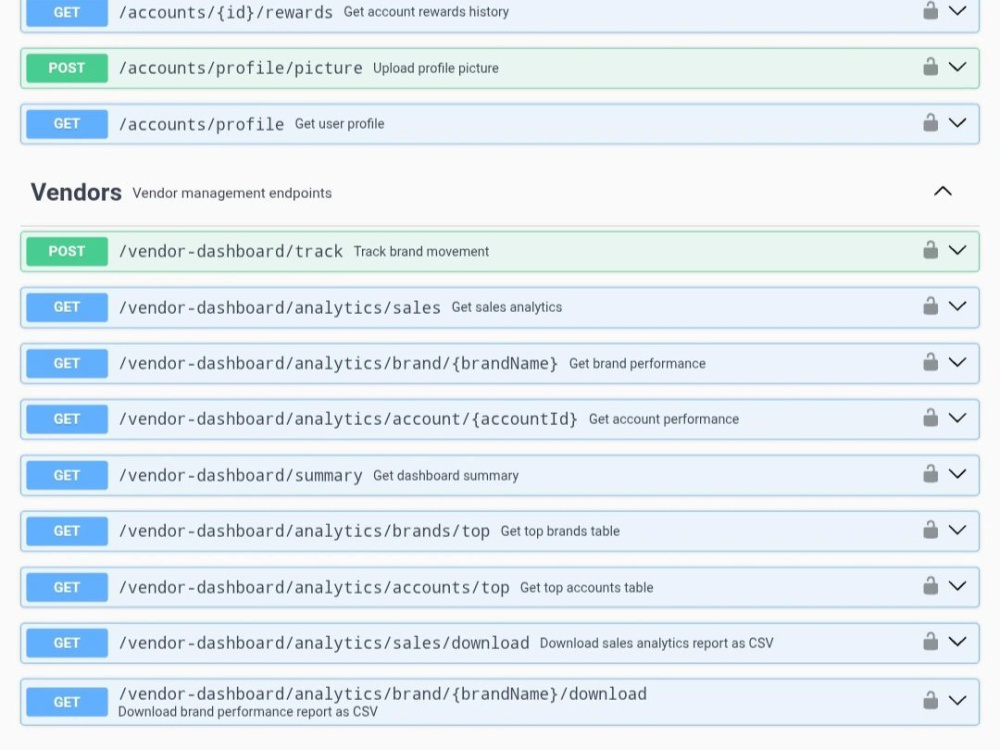This screenshot has width=1000, height=750.
Task: Click GET badge of /vendor-dashboard/summary
Action: pos(67,475)
